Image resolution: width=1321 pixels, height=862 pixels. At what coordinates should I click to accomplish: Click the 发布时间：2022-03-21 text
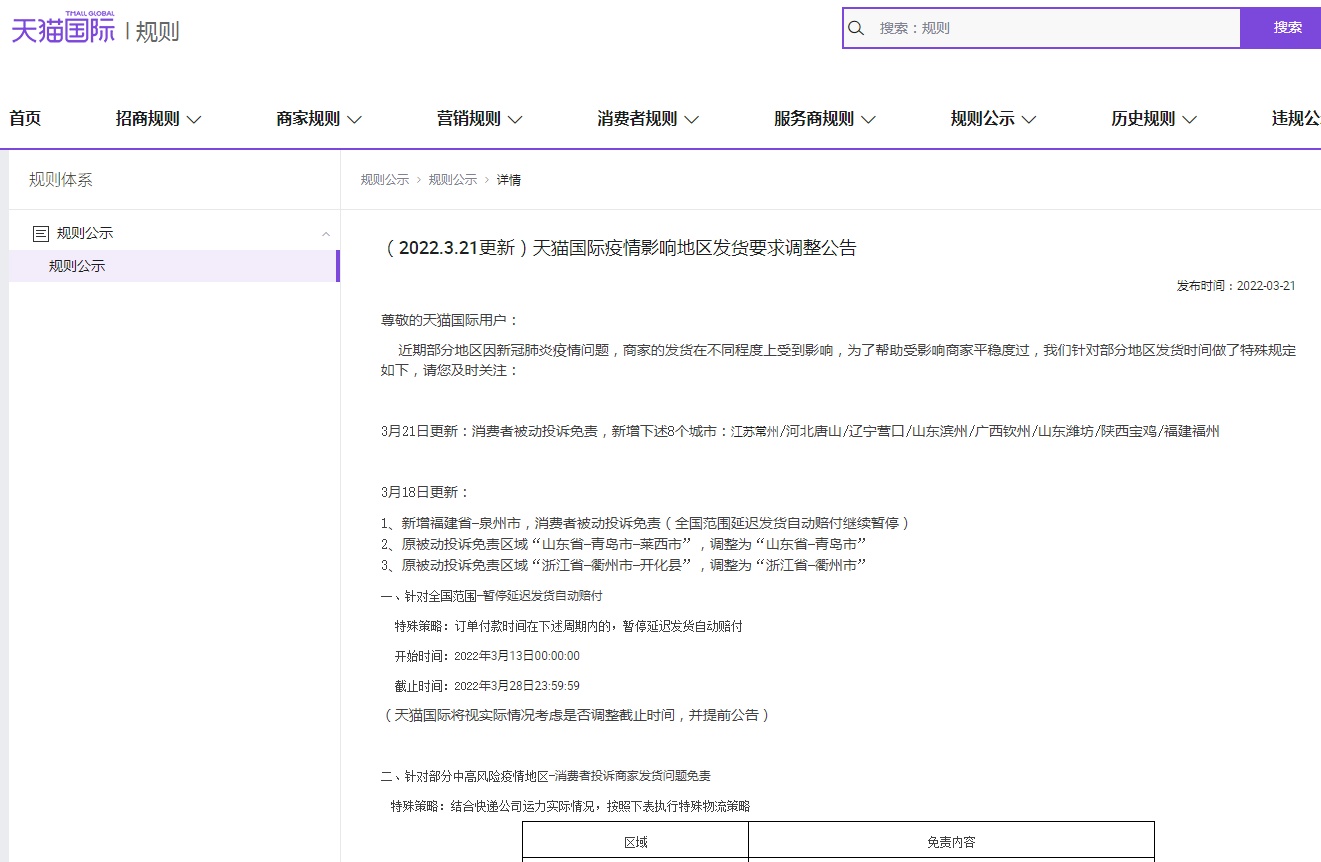click(1236, 286)
